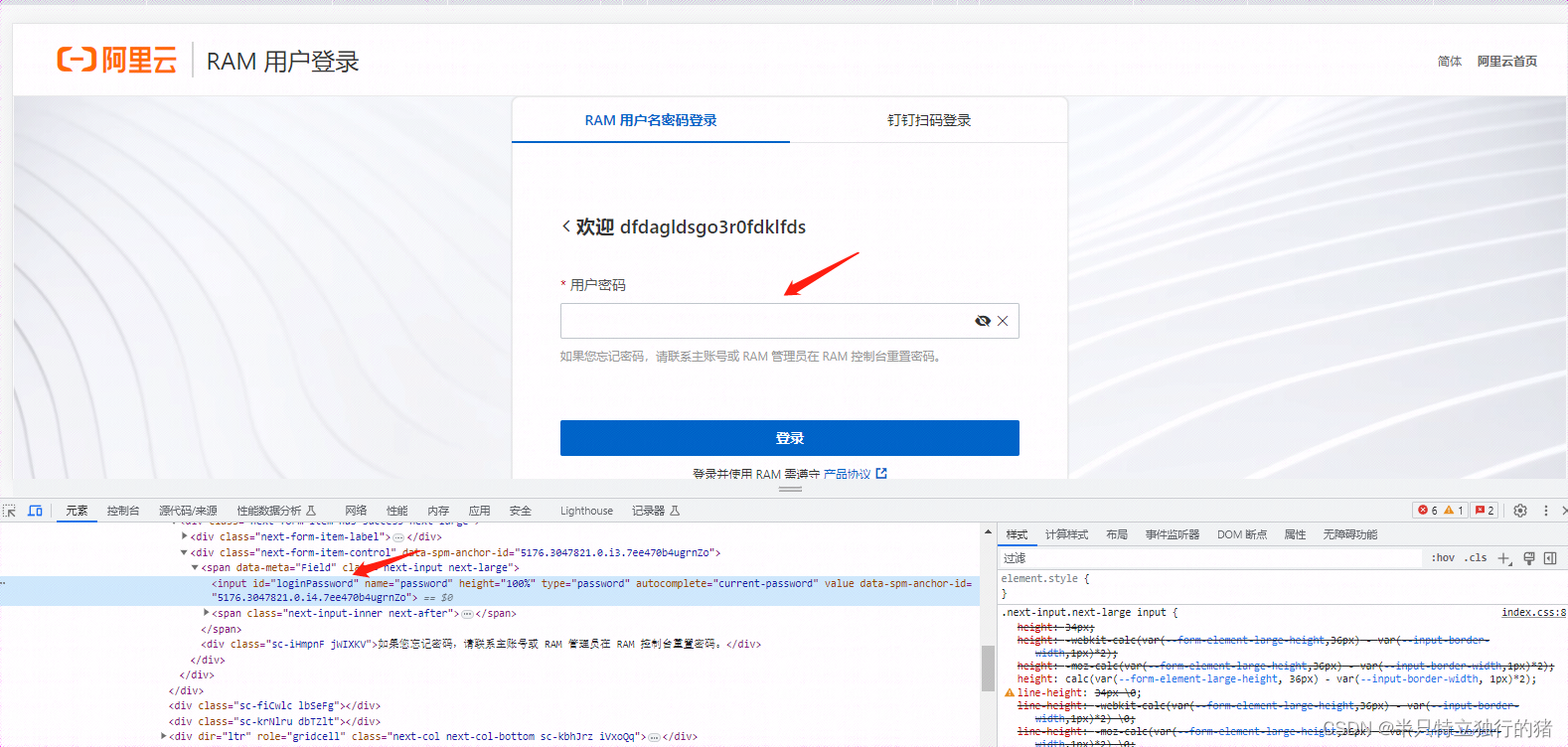The width and height of the screenshot is (1568, 747).
Task: Toggle rendering emulation paintbrush icon in Styles
Action: tap(1529, 558)
